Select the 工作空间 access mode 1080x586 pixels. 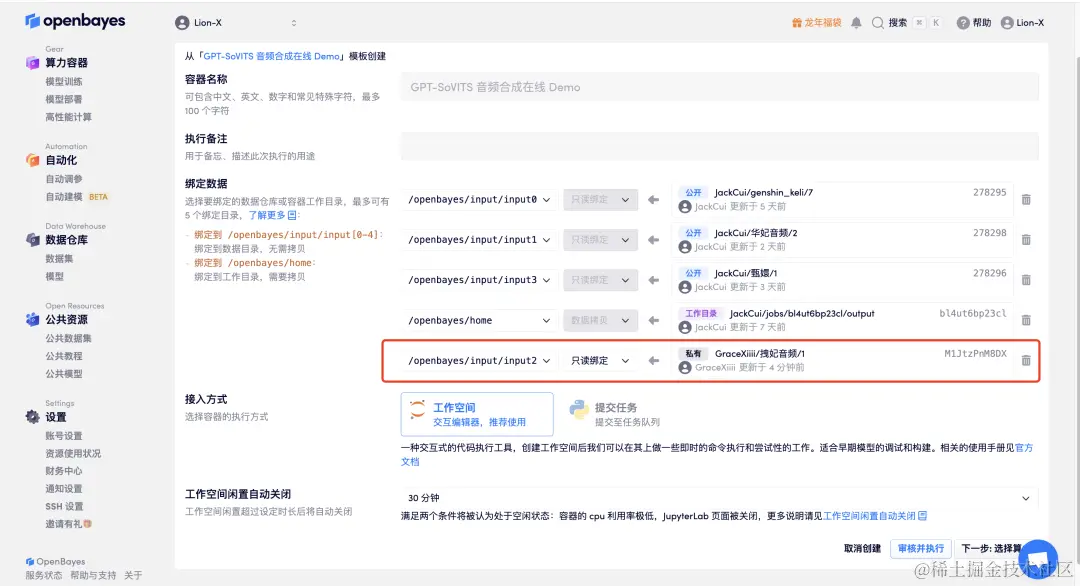tap(477, 414)
